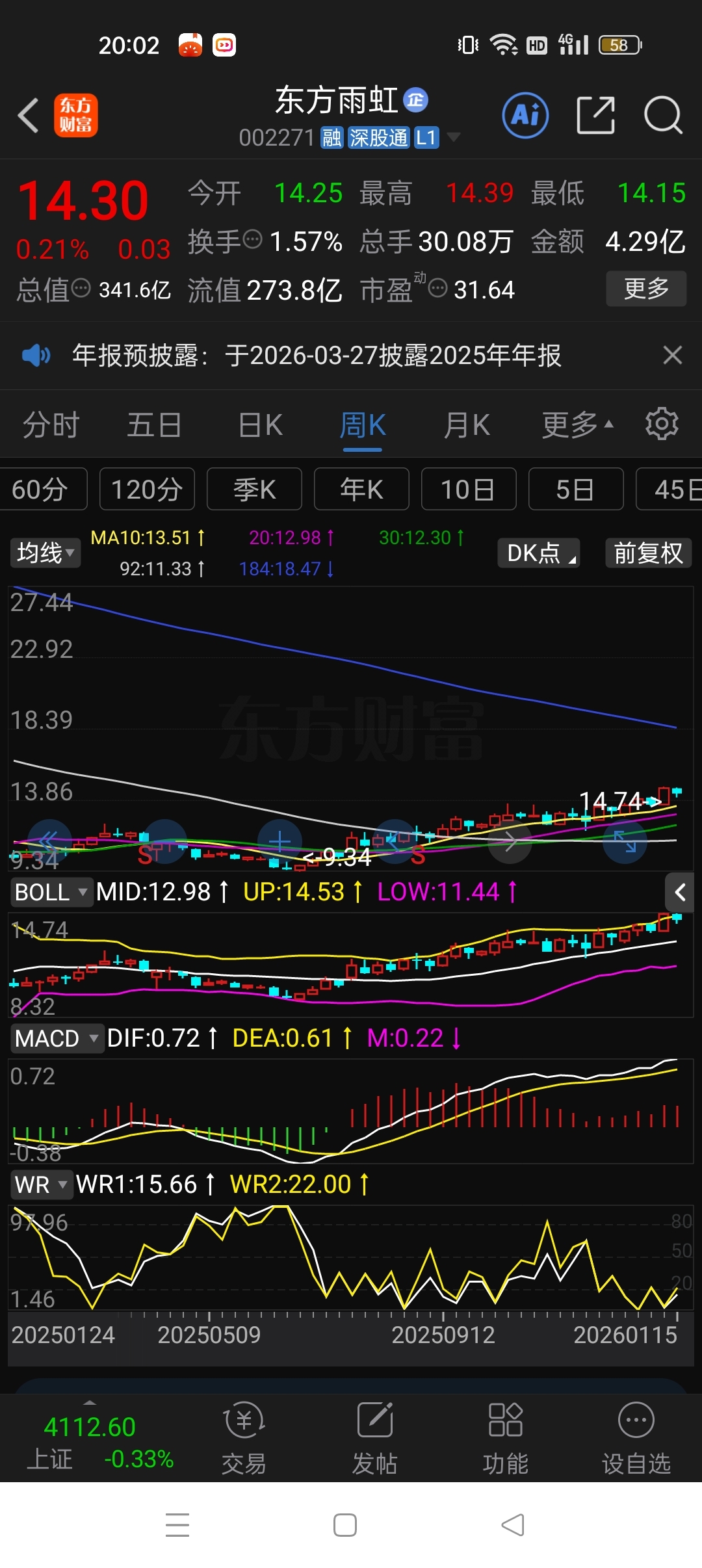Open the DK点 dropdown

click(539, 553)
